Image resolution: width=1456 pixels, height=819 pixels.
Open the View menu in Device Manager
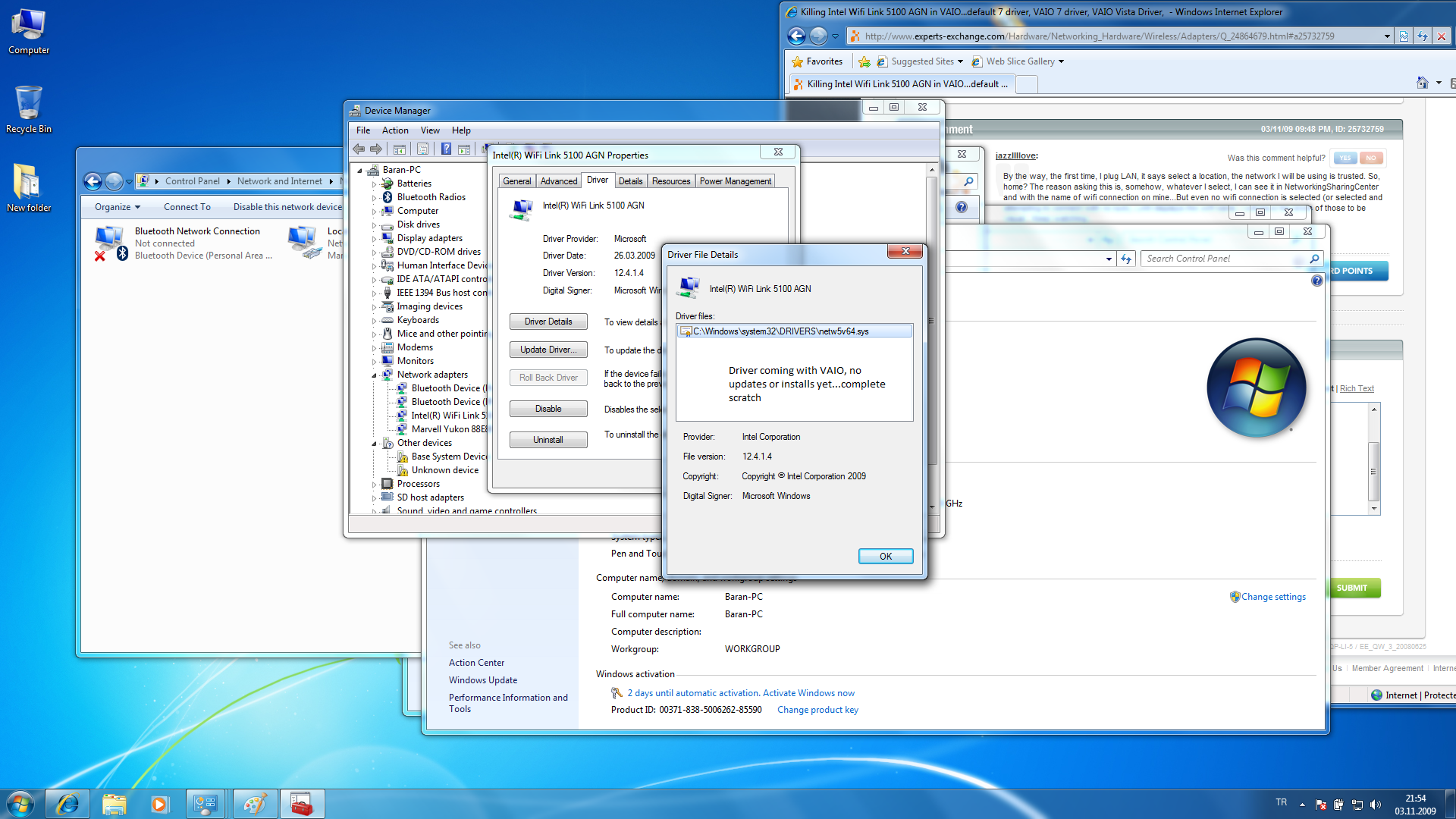(x=430, y=130)
